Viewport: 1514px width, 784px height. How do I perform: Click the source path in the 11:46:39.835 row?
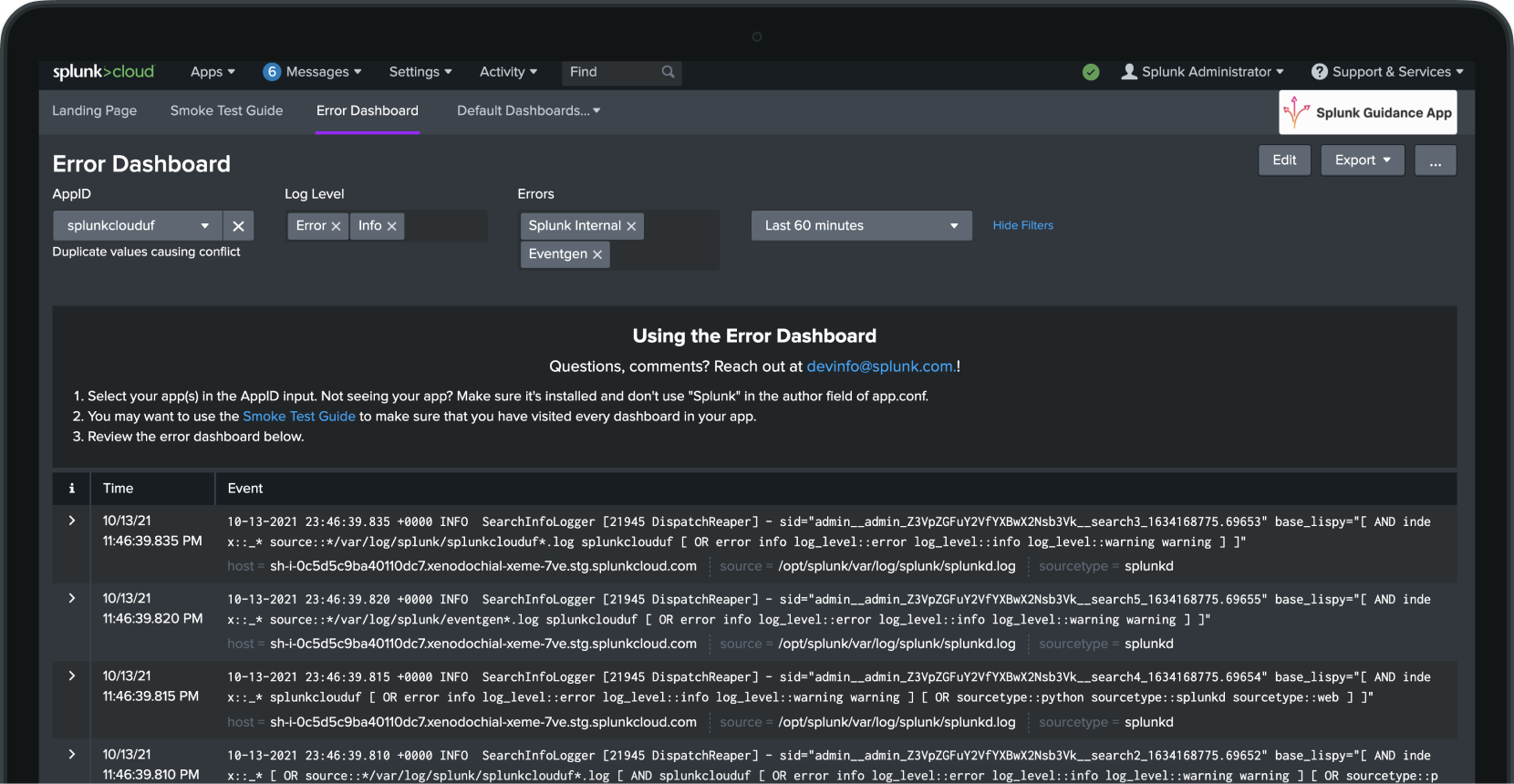[897, 566]
